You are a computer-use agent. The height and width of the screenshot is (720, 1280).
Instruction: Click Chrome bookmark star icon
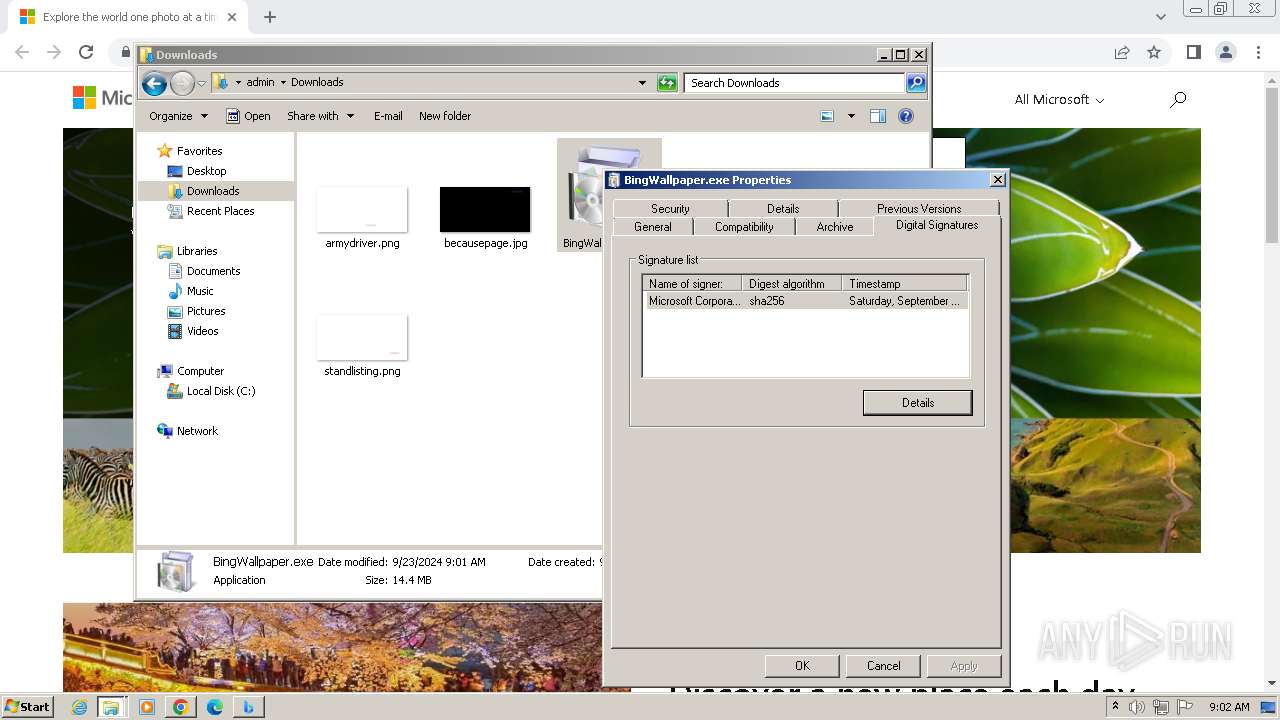click(1154, 52)
